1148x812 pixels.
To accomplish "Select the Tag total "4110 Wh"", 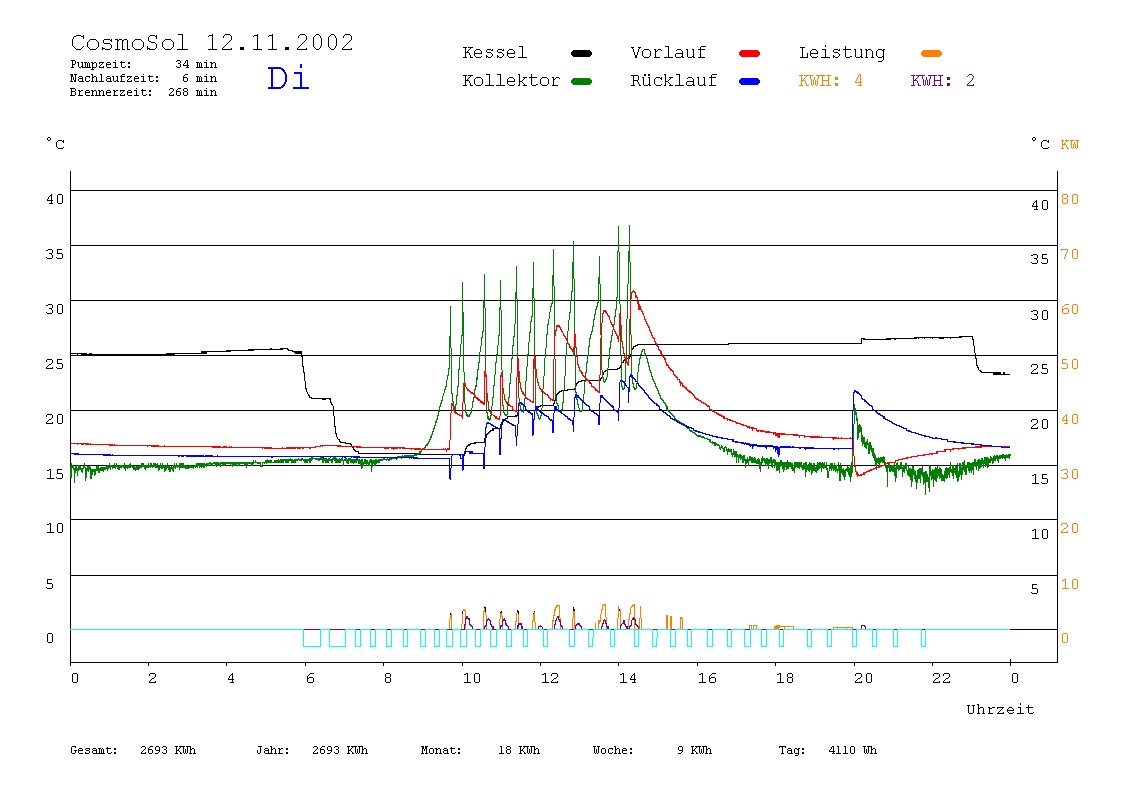I will coord(853,750).
